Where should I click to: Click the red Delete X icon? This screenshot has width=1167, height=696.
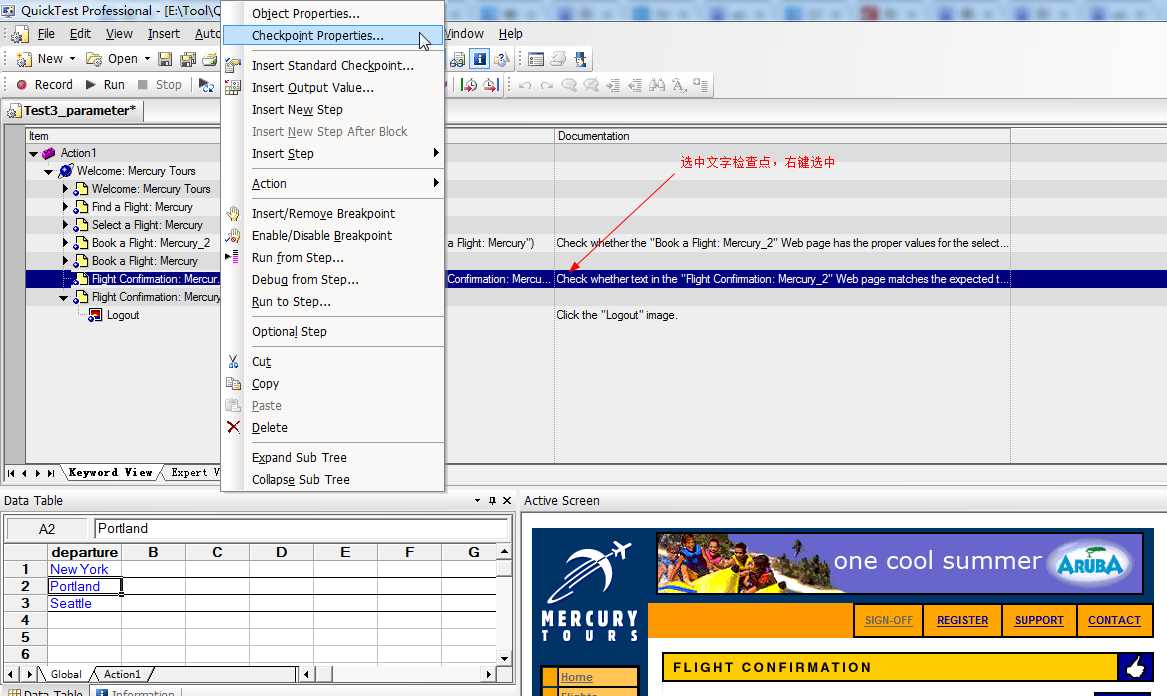[234, 427]
